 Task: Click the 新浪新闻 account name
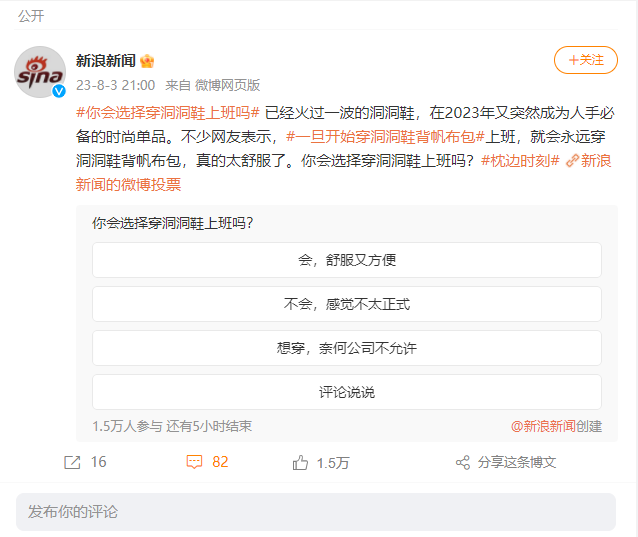[105, 61]
